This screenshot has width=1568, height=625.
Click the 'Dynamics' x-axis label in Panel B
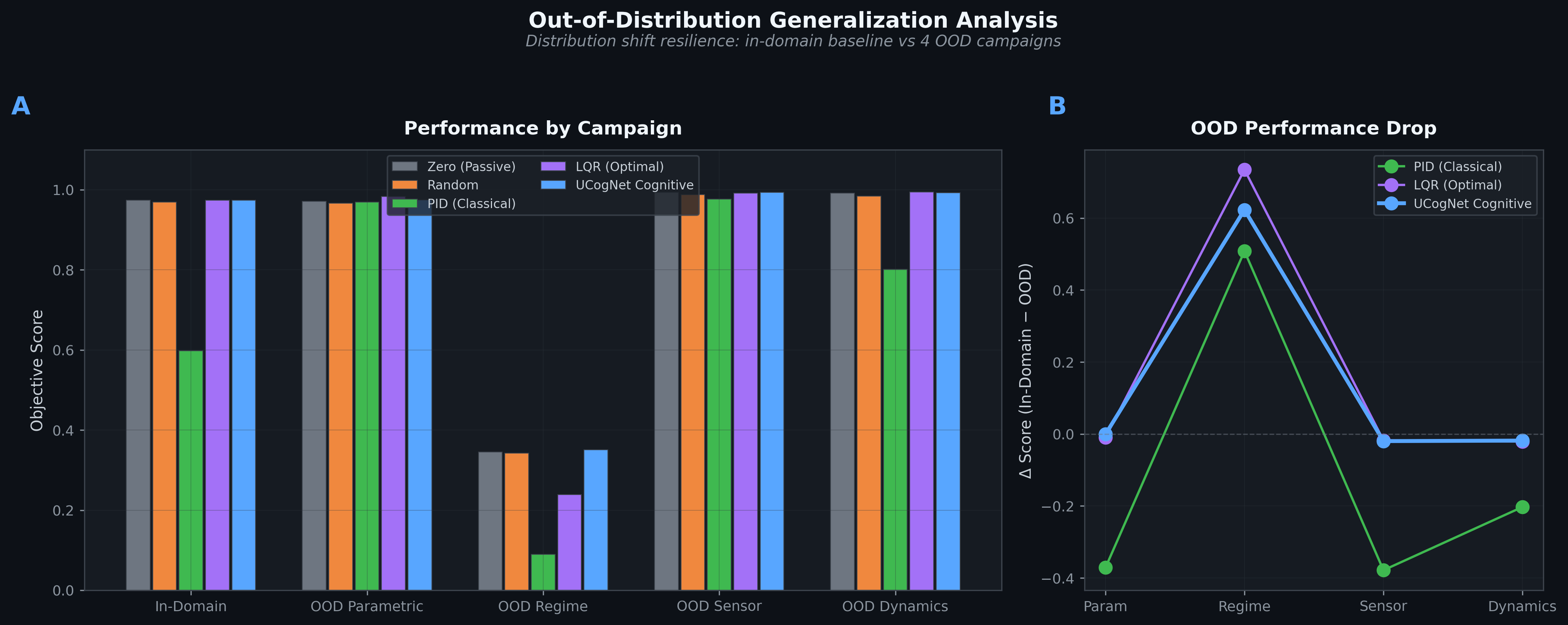click(x=1522, y=607)
